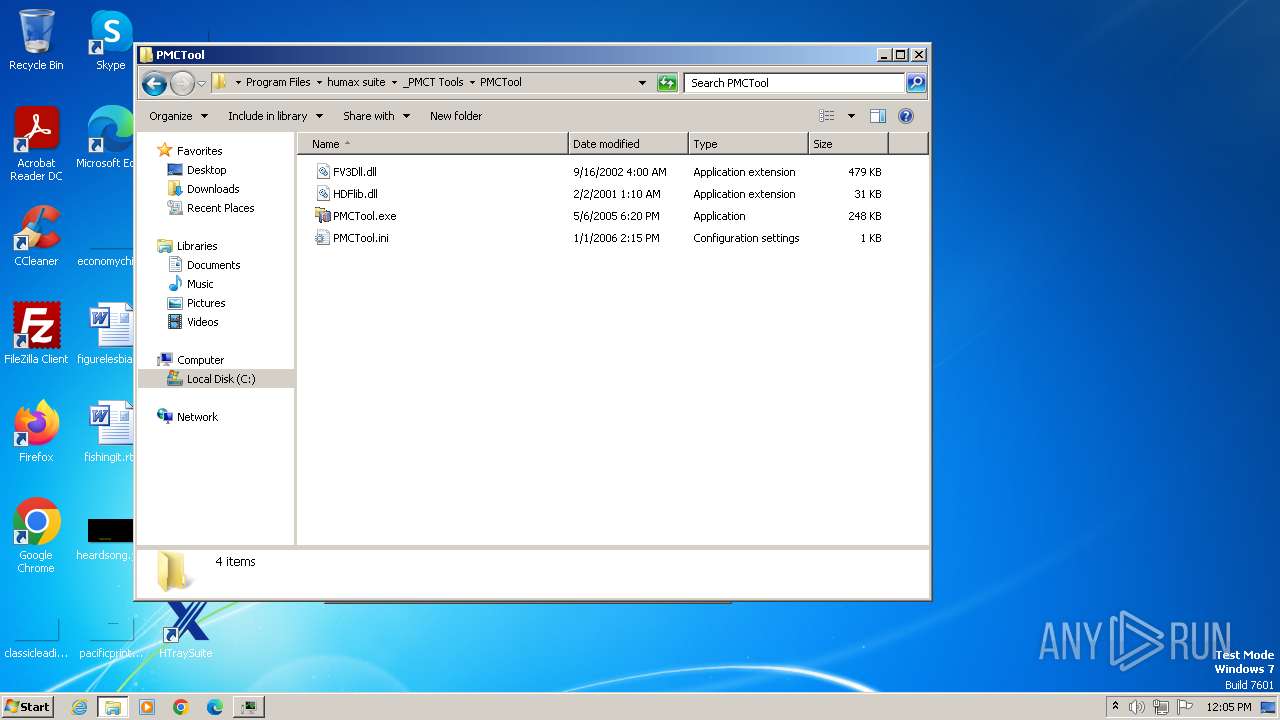Select the FV3Dll.dll file icon
The height and width of the screenshot is (720, 1280).
[x=323, y=172]
